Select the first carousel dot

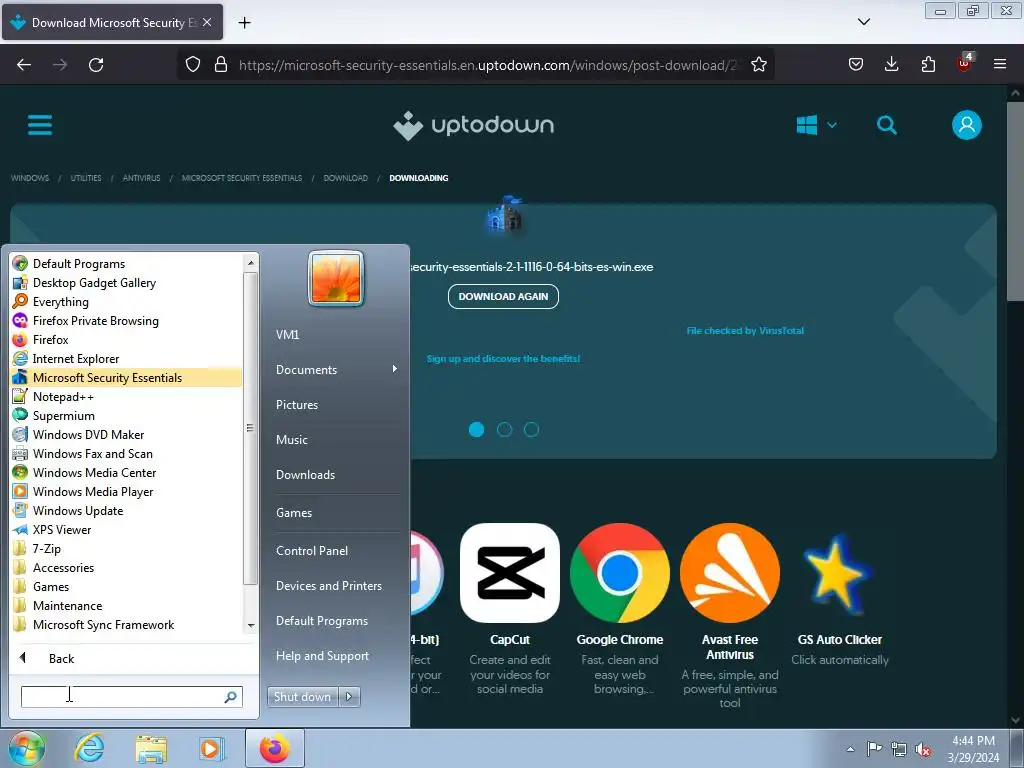tap(477, 429)
